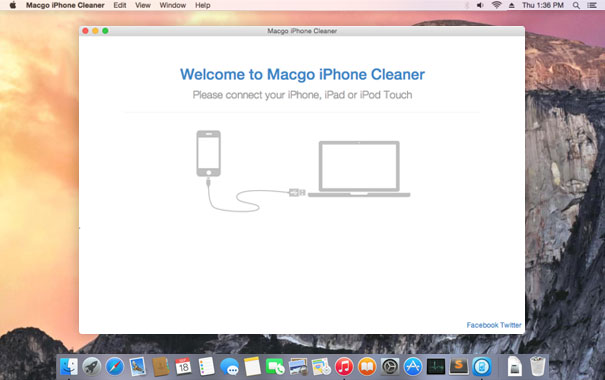Click the menu bar clock showing Thu 1:36 PM
Viewport: 605px width, 380px height.
[x=542, y=5]
